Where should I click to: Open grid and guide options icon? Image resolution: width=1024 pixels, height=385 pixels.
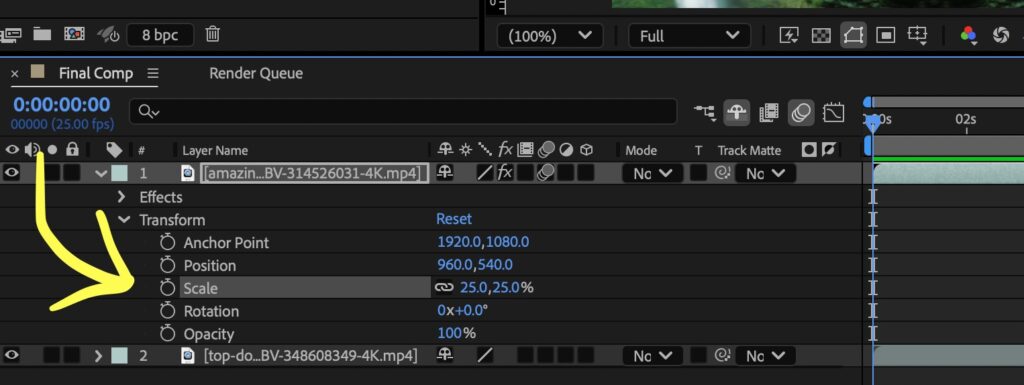tap(918, 36)
